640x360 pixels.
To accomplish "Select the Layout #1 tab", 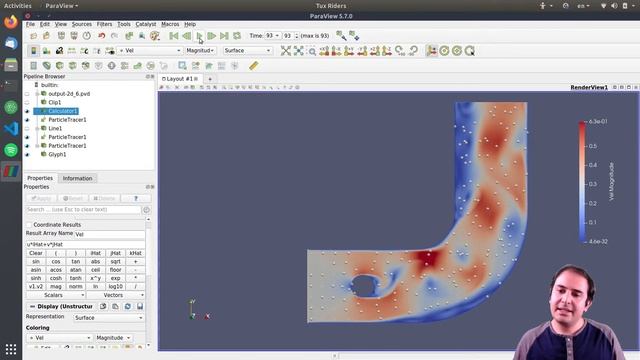I will click(179, 79).
